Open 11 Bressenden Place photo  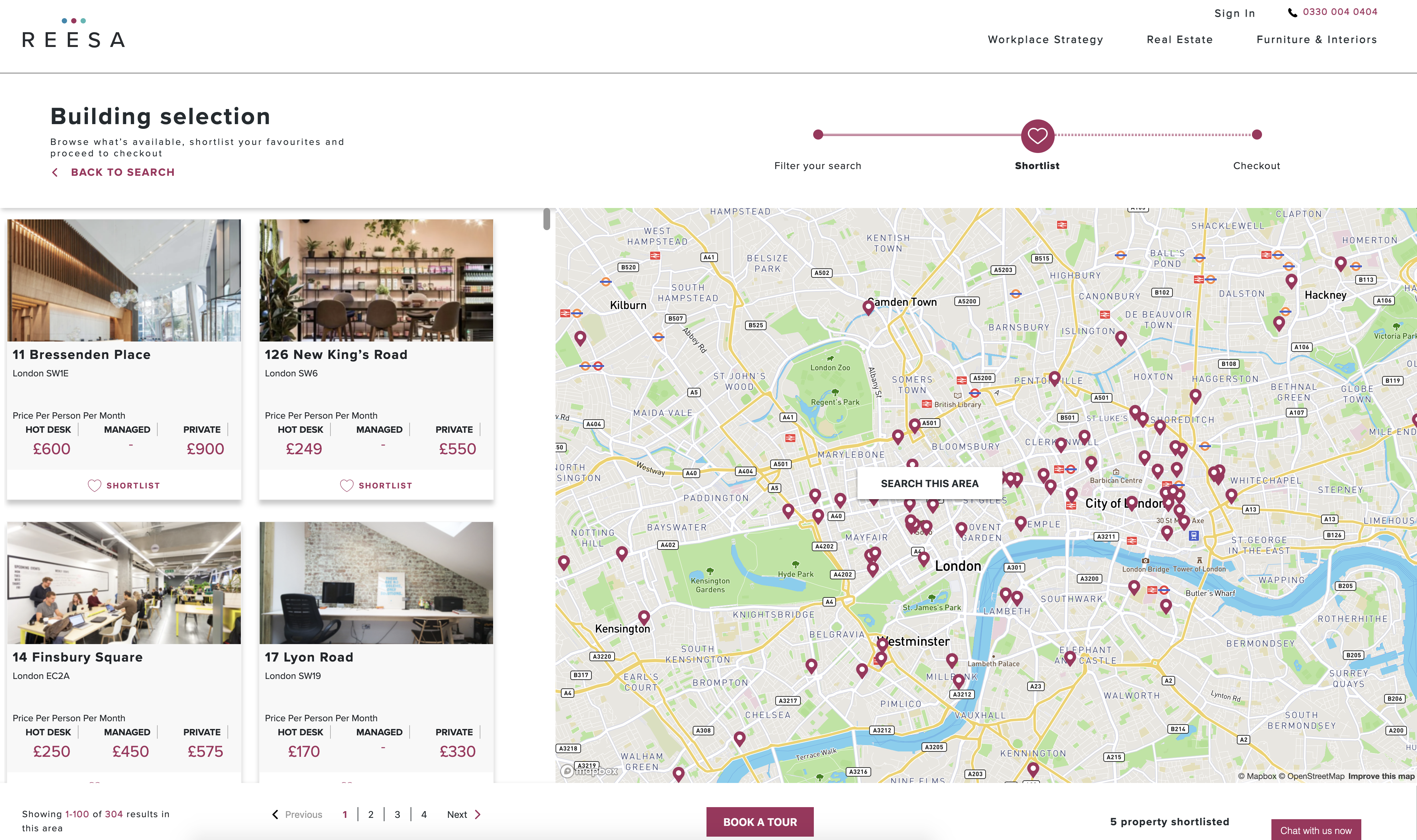point(124,280)
